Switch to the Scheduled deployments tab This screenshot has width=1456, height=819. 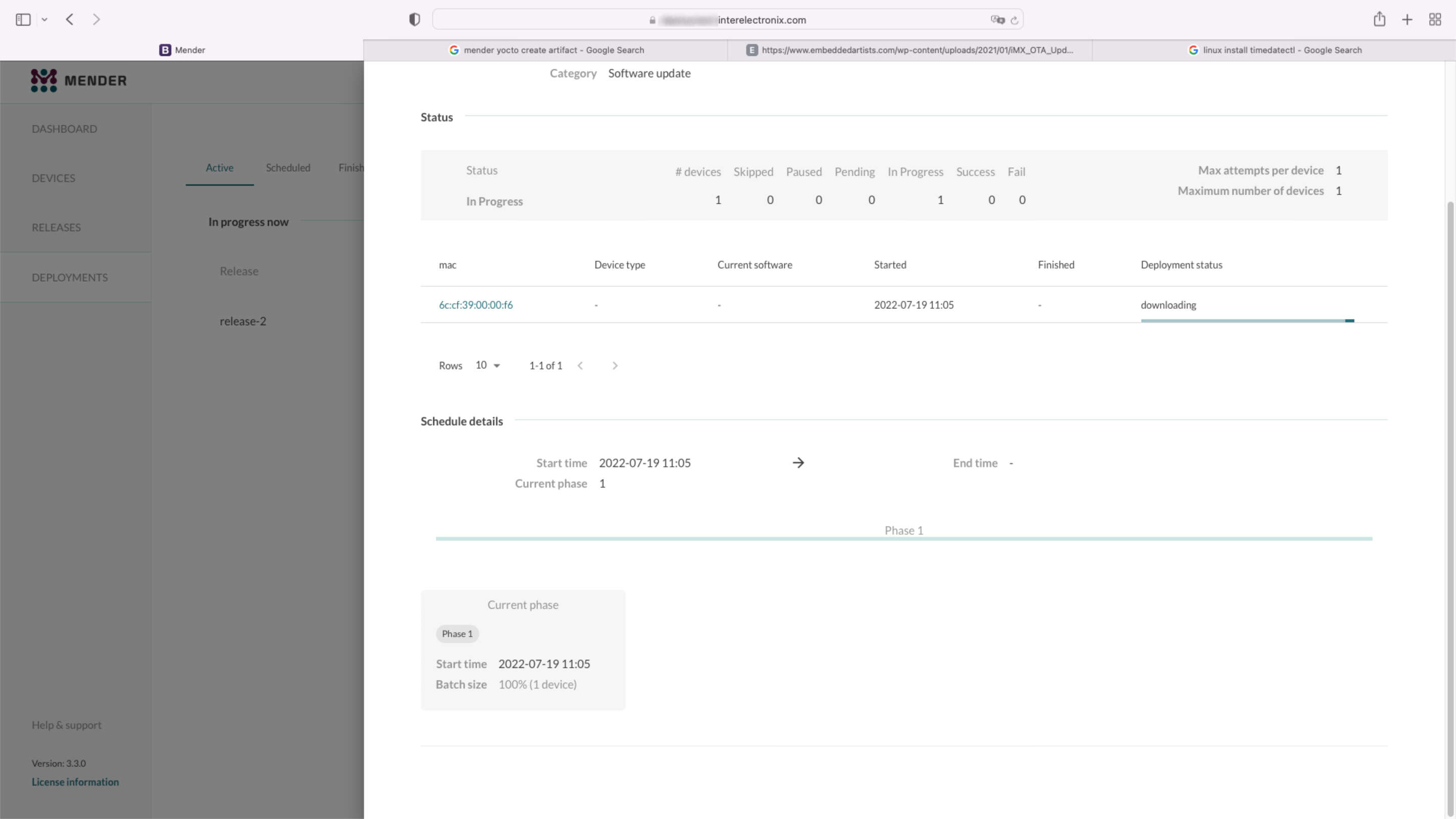pos(288,167)
